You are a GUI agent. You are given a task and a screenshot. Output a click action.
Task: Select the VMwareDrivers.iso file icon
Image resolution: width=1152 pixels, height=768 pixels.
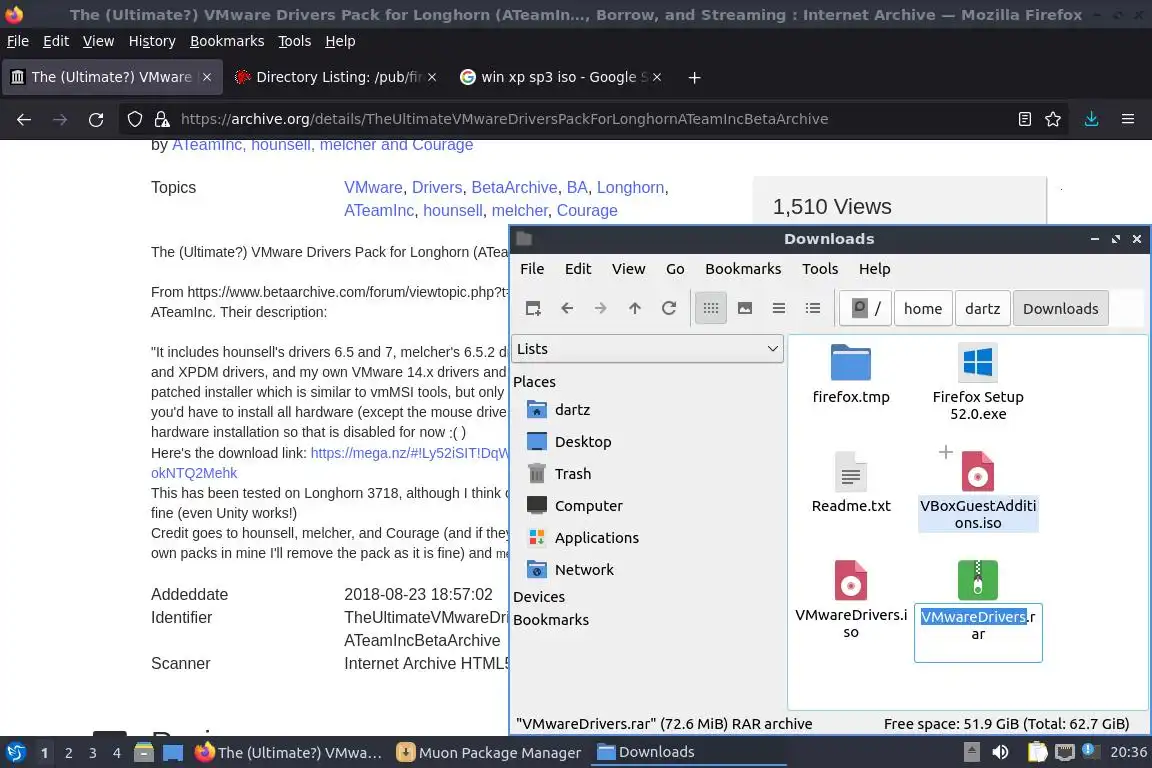click(851, 581)
